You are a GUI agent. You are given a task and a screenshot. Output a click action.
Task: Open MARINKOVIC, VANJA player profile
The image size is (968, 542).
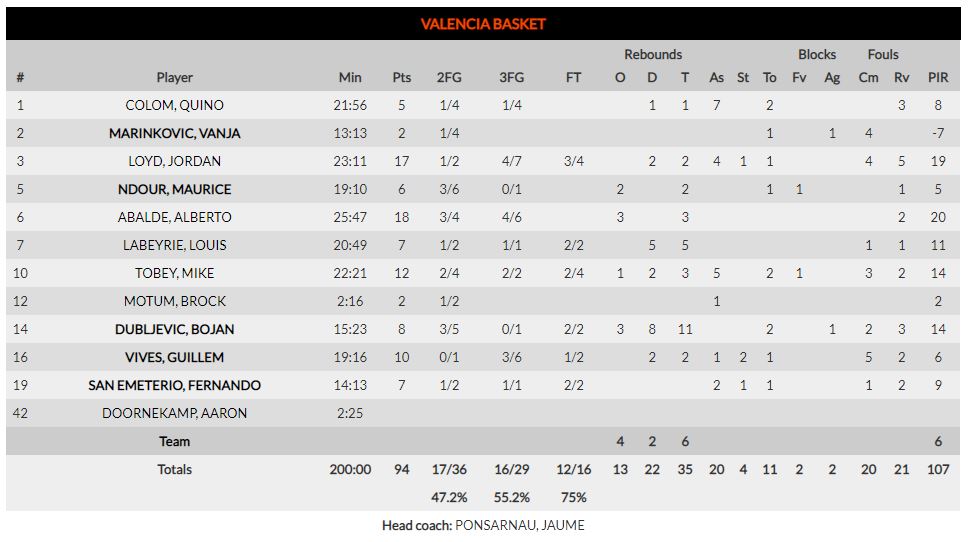pos(175,133)
